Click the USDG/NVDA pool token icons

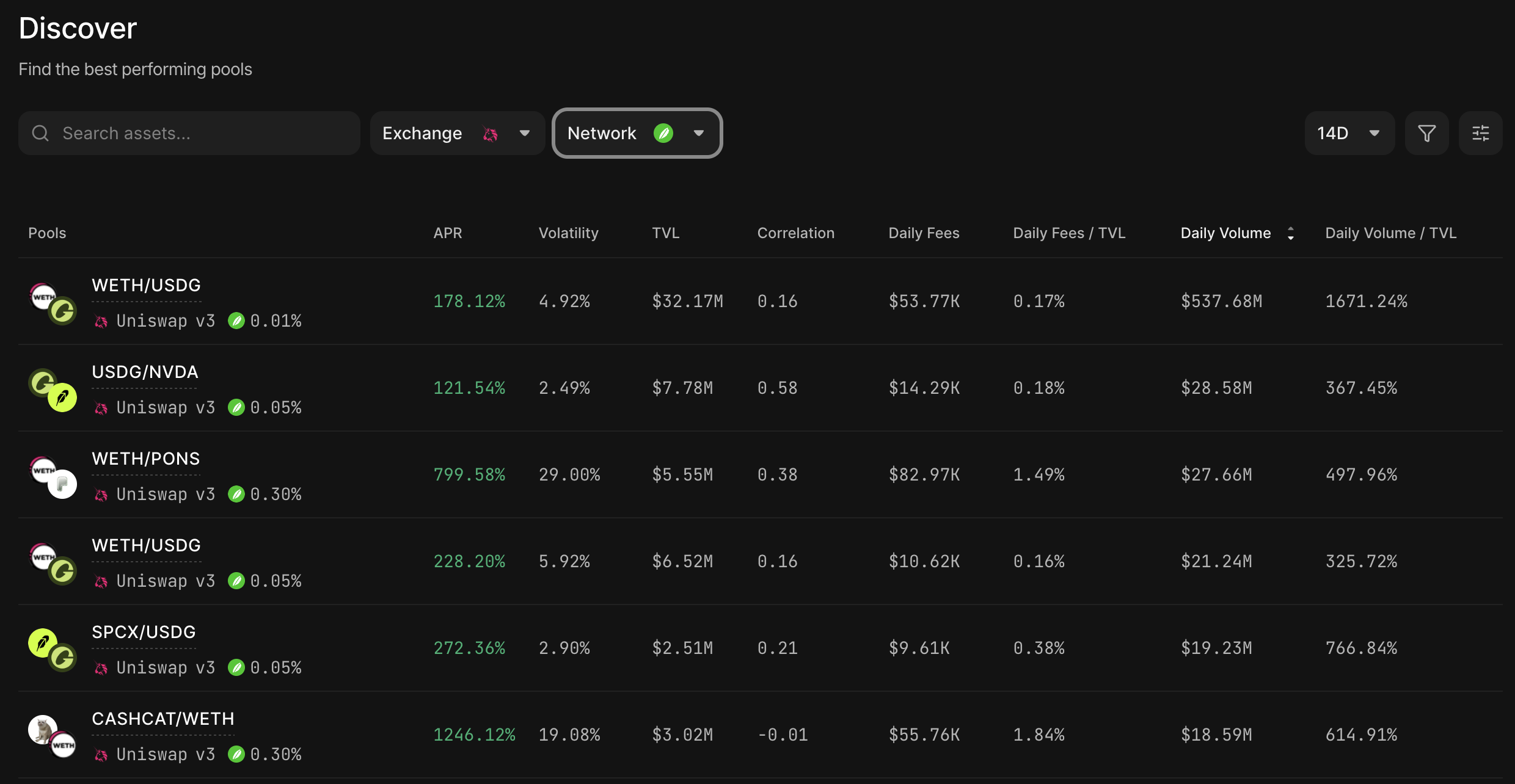53,390
